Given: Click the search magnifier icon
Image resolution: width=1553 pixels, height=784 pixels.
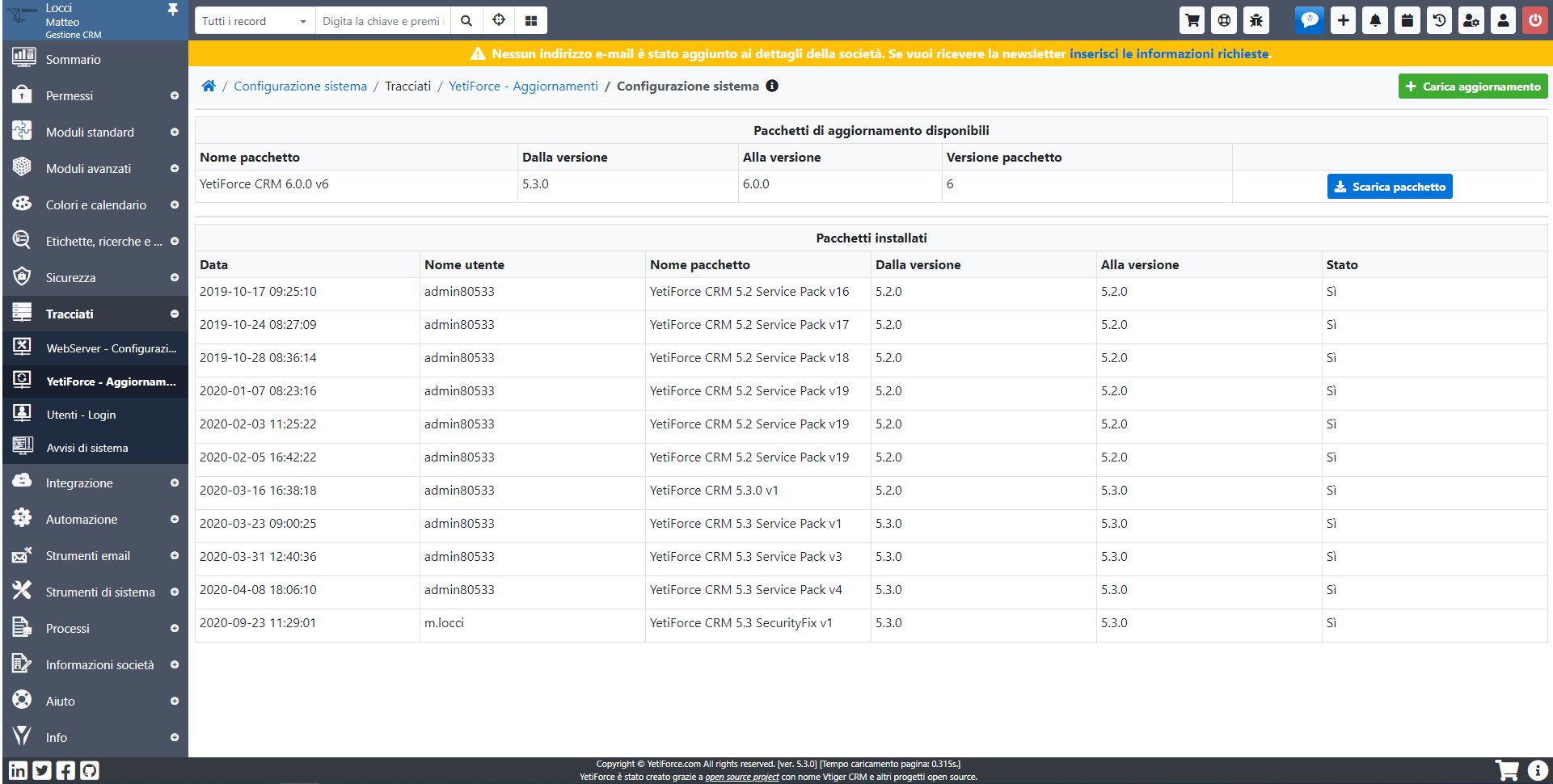Looking at the screenshot, I should pyautogui.click(x=466, y=21).
